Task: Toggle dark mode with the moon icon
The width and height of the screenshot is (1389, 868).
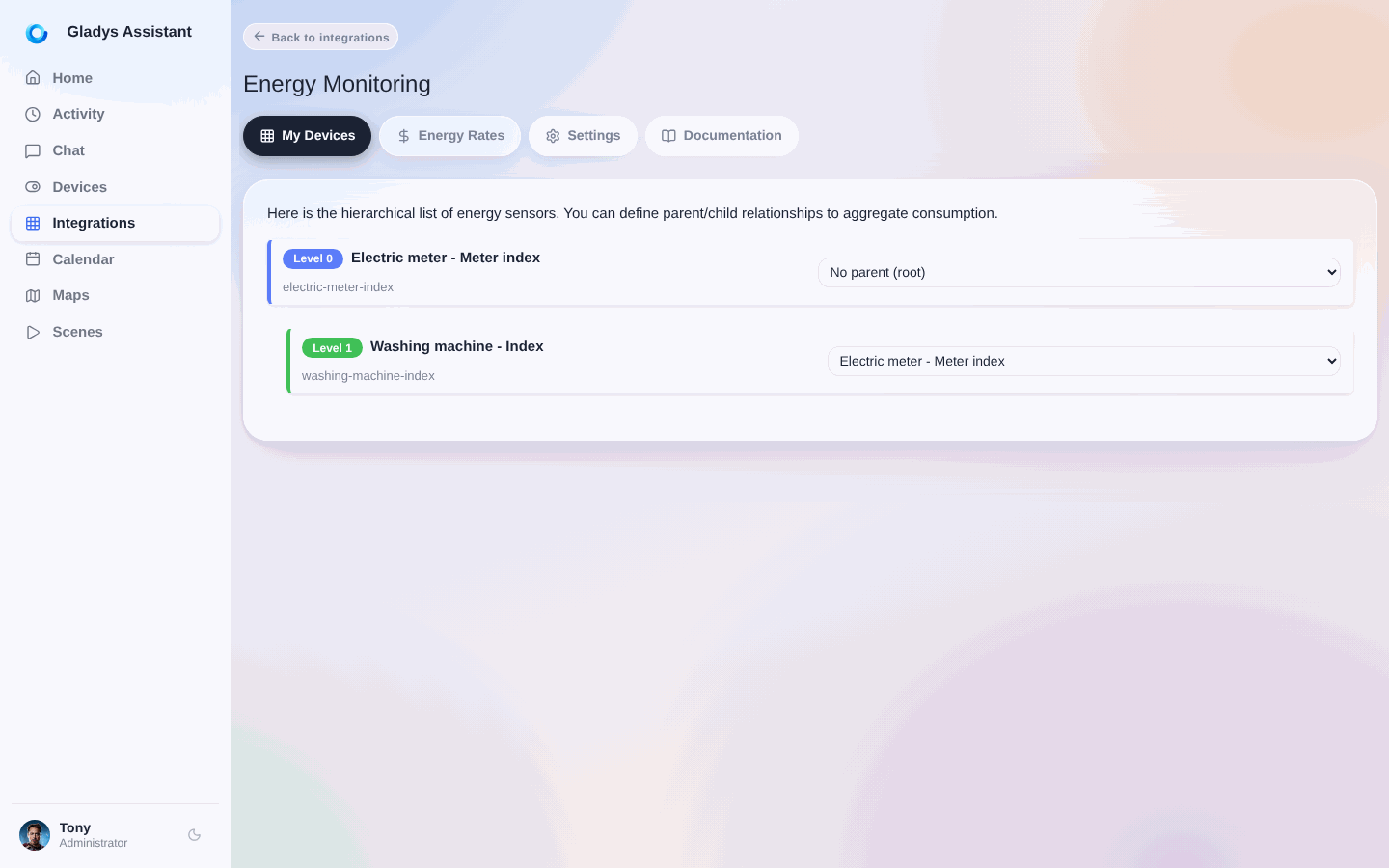Action: click(x=194, y=835)
